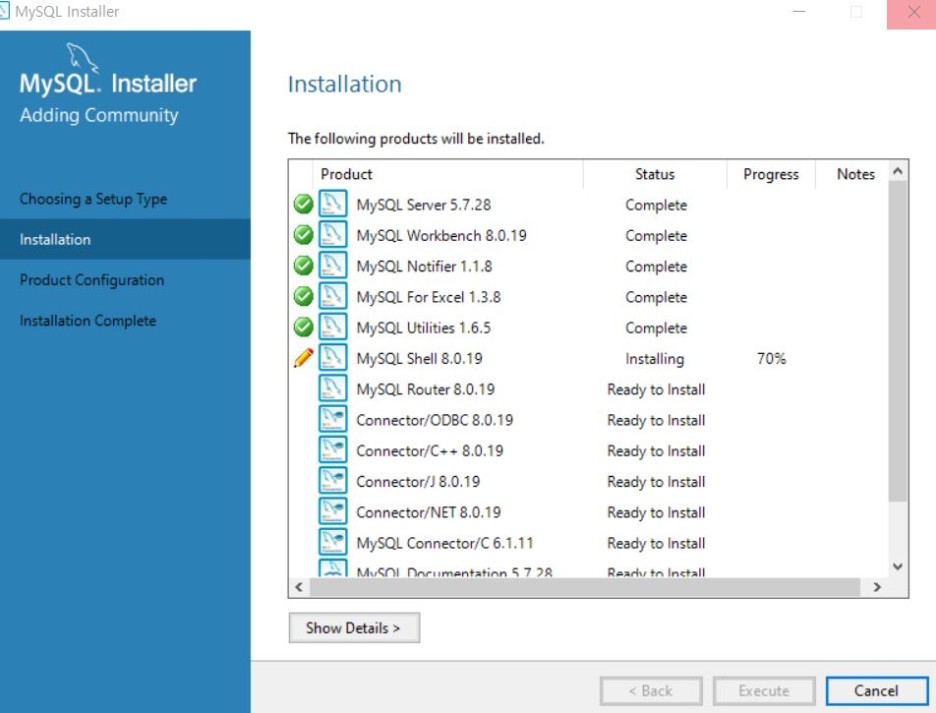
Task: Click green checkmark beside MySQL Workbench 8.0.19
Action: [x=303, y=235]
